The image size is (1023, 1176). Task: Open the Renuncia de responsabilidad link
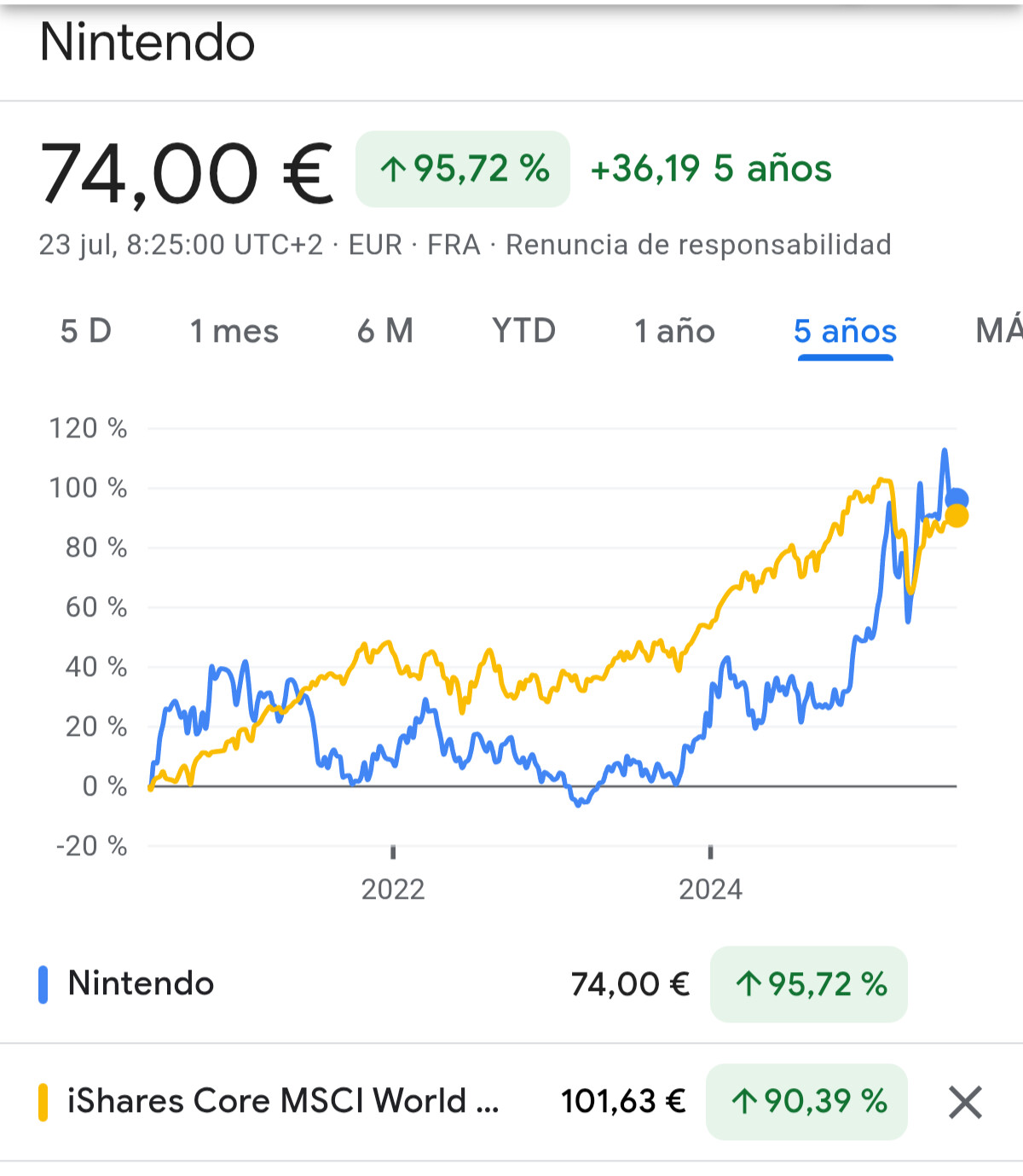click(698, 245)
